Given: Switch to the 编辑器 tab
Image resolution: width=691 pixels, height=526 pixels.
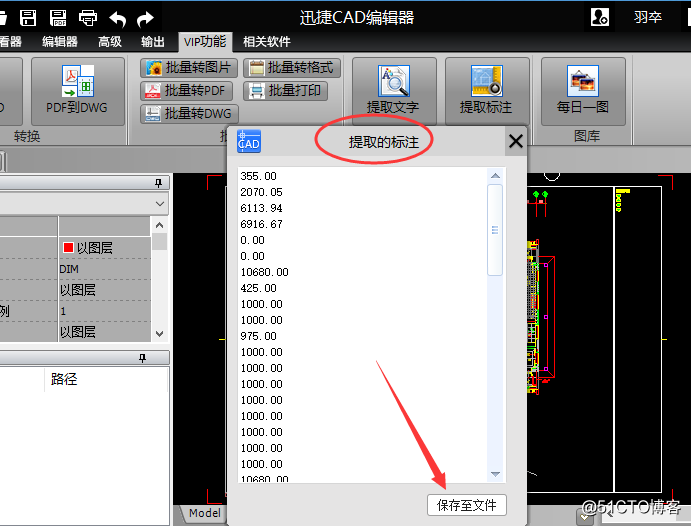Looking at the screenshot, I should pyautogui.click(x=59, y=42).
